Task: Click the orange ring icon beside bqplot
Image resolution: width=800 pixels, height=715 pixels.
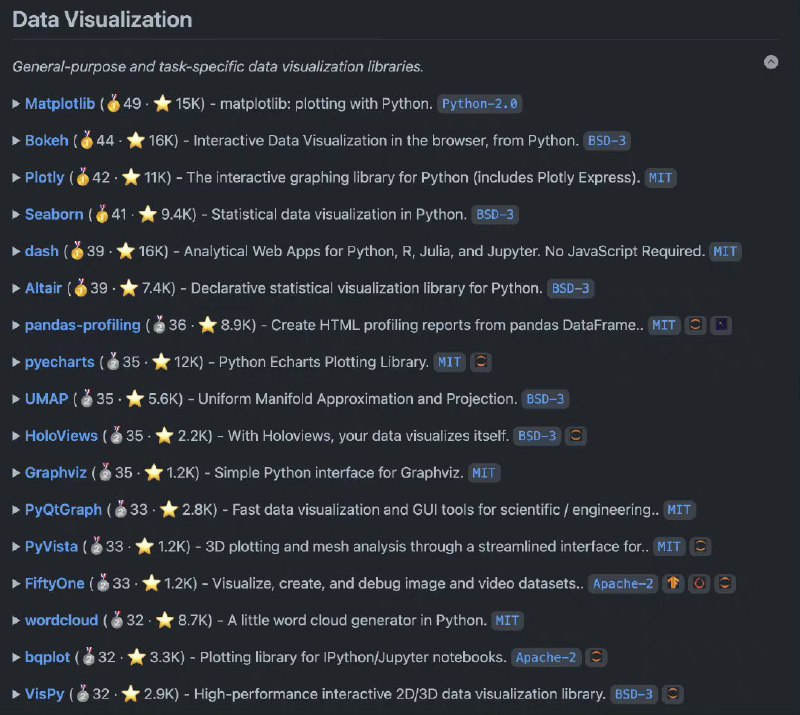Action: pos(596,657)
